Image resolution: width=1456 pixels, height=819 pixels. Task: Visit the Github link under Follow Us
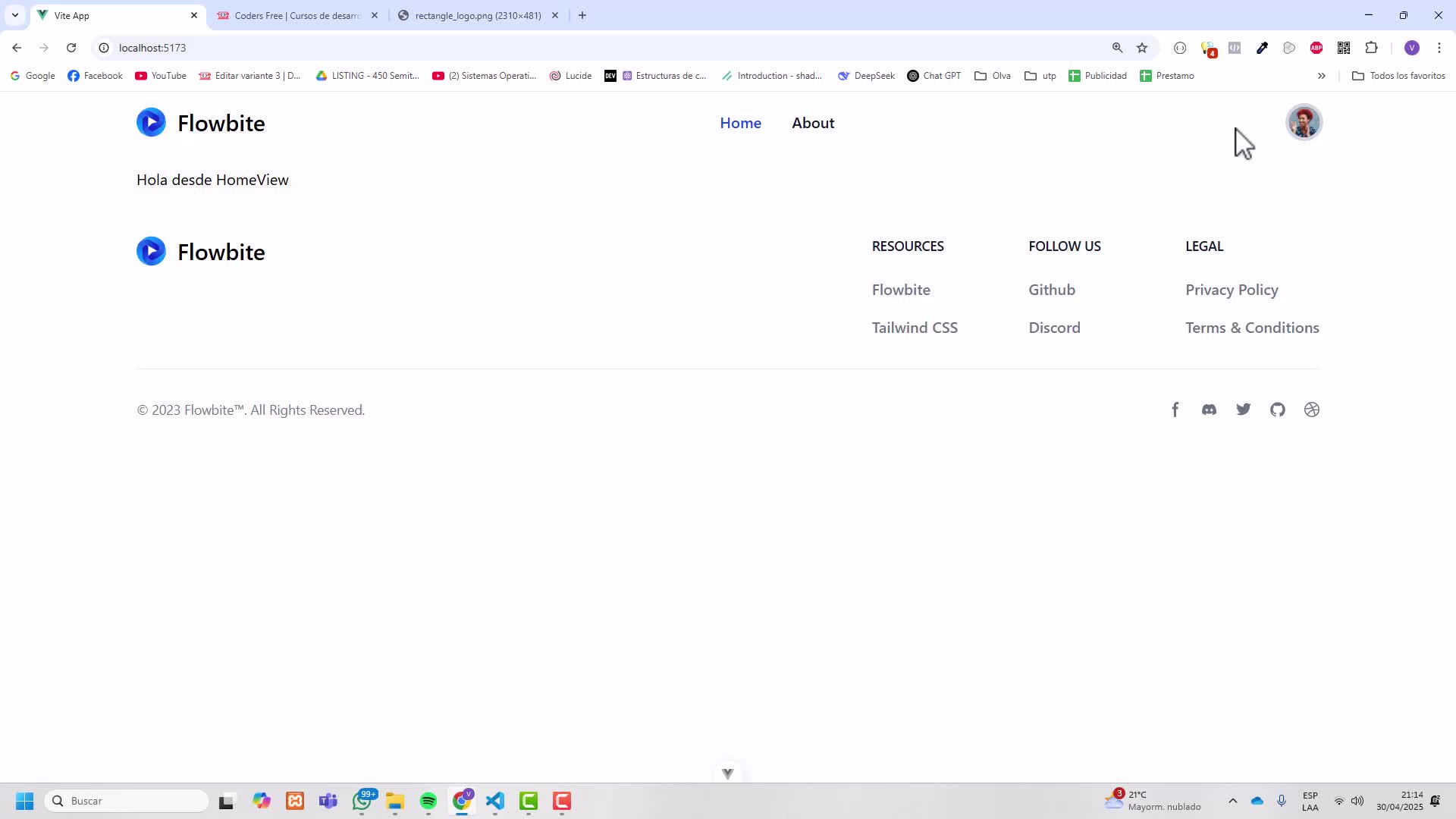pos(1052,290)
